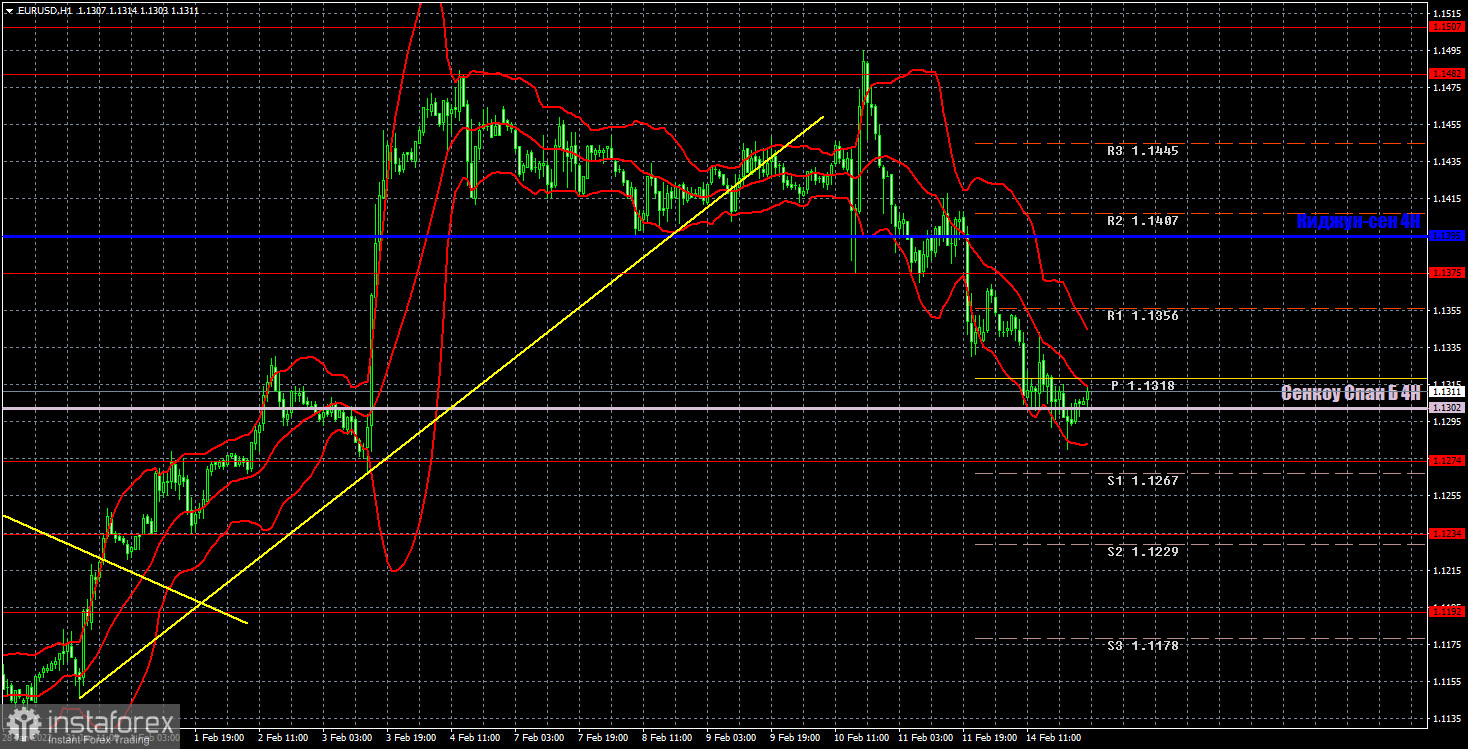Click the red 1.1507 price tag
The image size is (1468, 749).
(x=1447, y=27)
